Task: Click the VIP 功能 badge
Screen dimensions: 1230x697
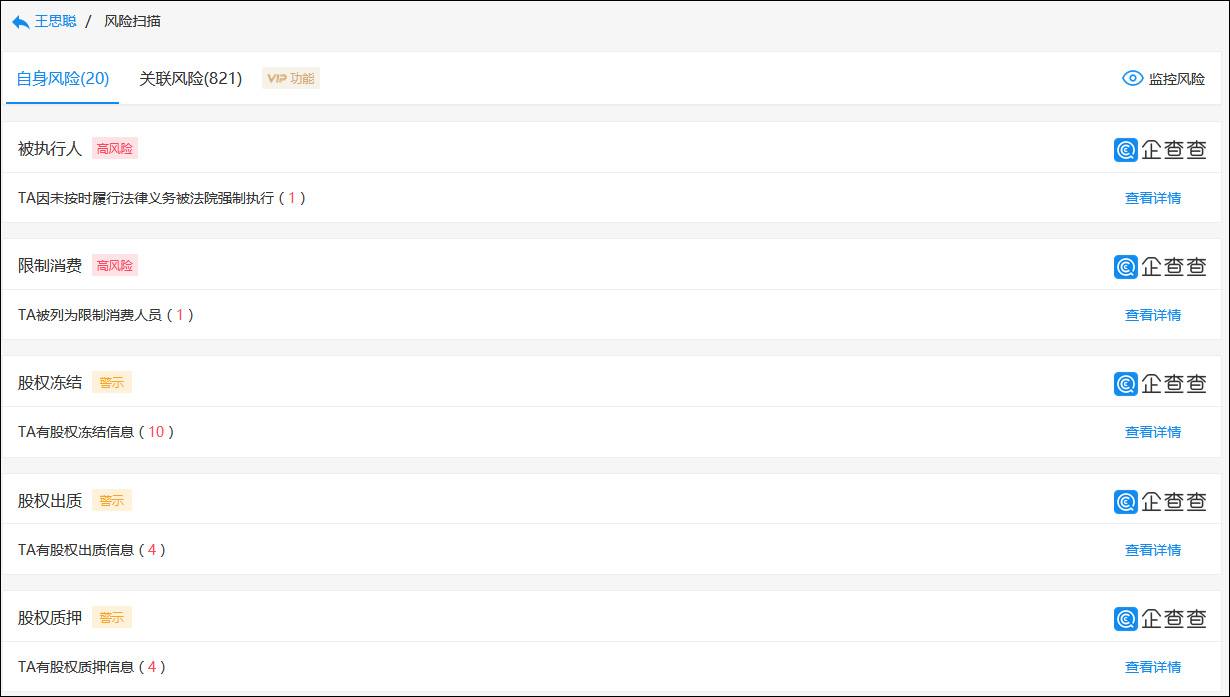Action: pyautogui.click(x=291, y=78)
